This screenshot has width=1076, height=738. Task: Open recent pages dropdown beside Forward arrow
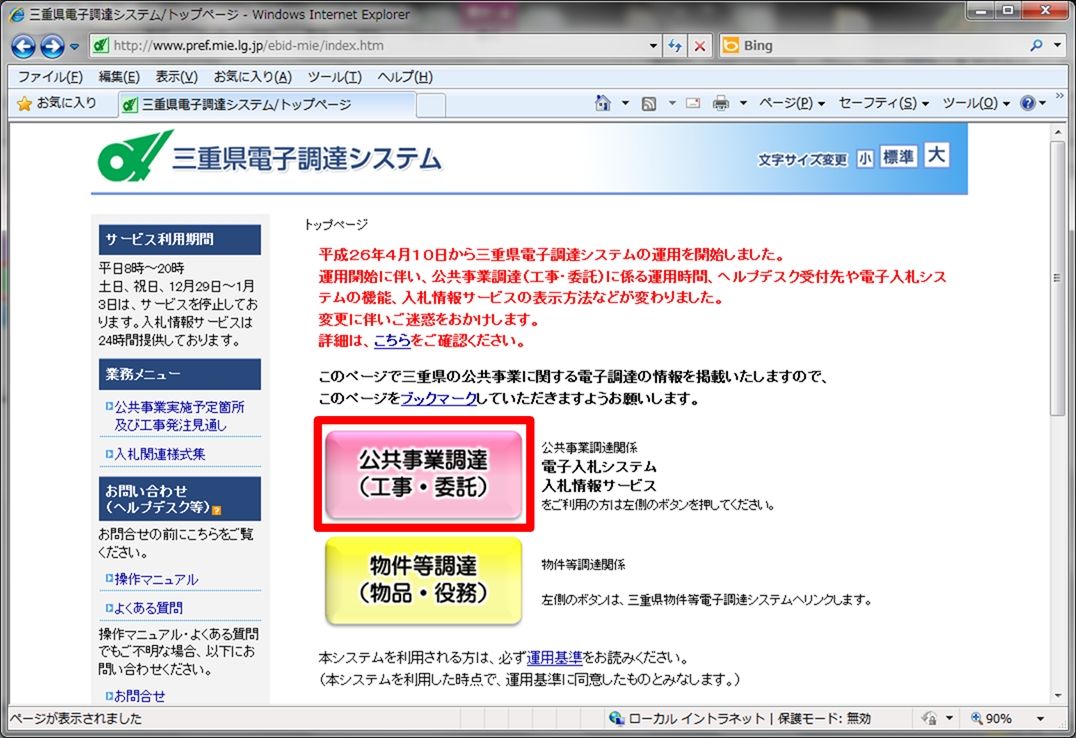[74, 47]
